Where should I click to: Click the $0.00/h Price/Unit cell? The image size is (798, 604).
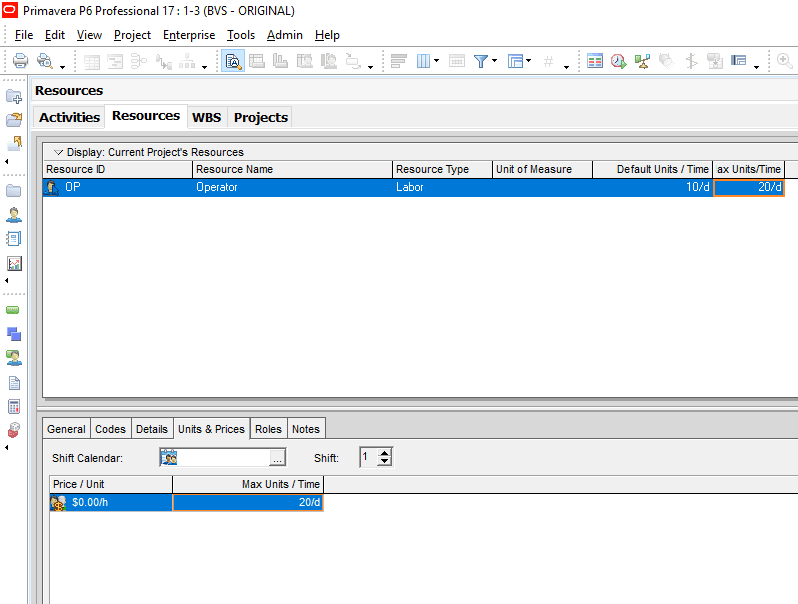pyautogui.click(x=111, y=502)
